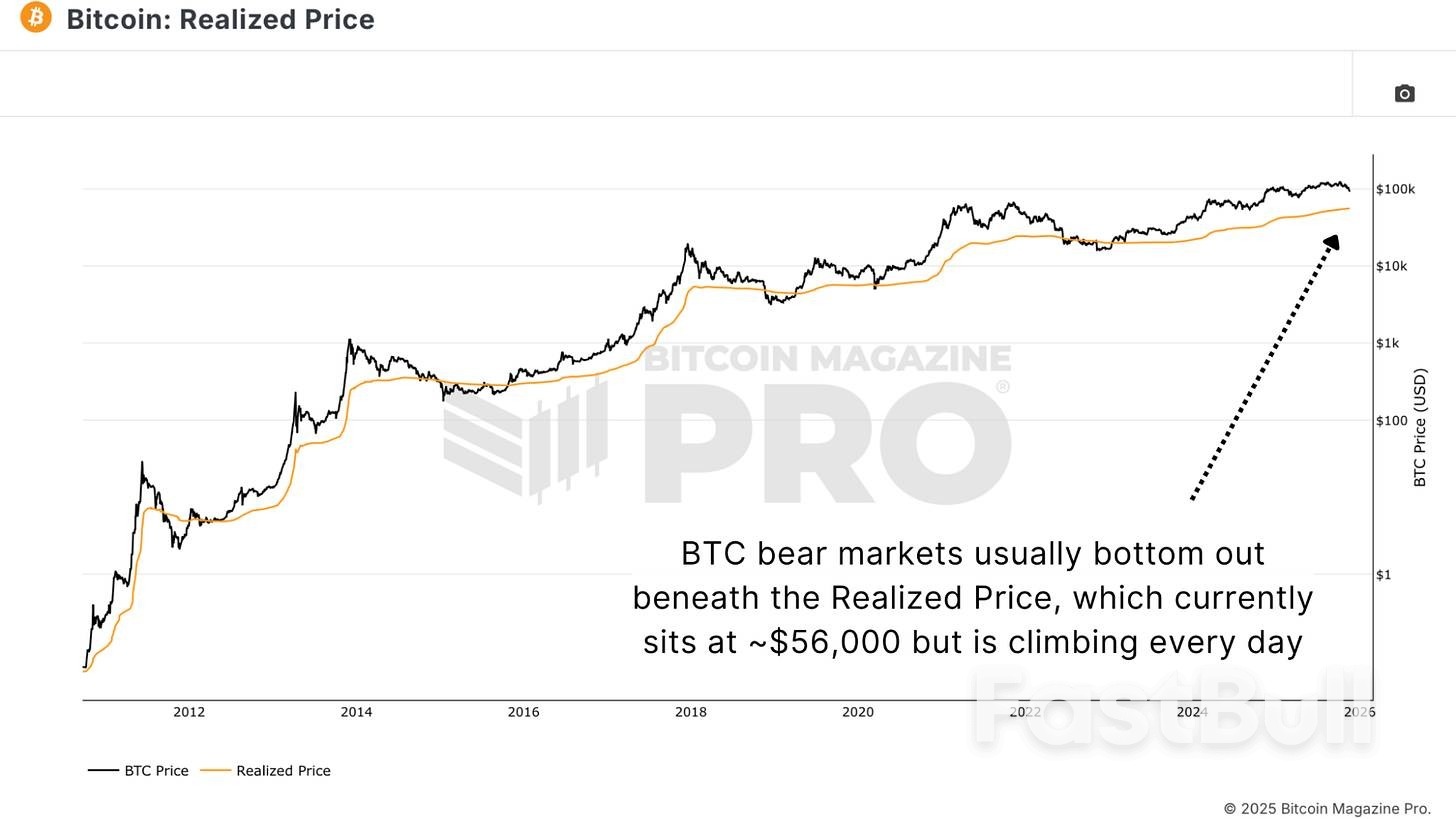Click the © 2025 Bitcoin Magazine Pro text
The width and height of the screenshot is (1456, 819).
point(1327,808)
